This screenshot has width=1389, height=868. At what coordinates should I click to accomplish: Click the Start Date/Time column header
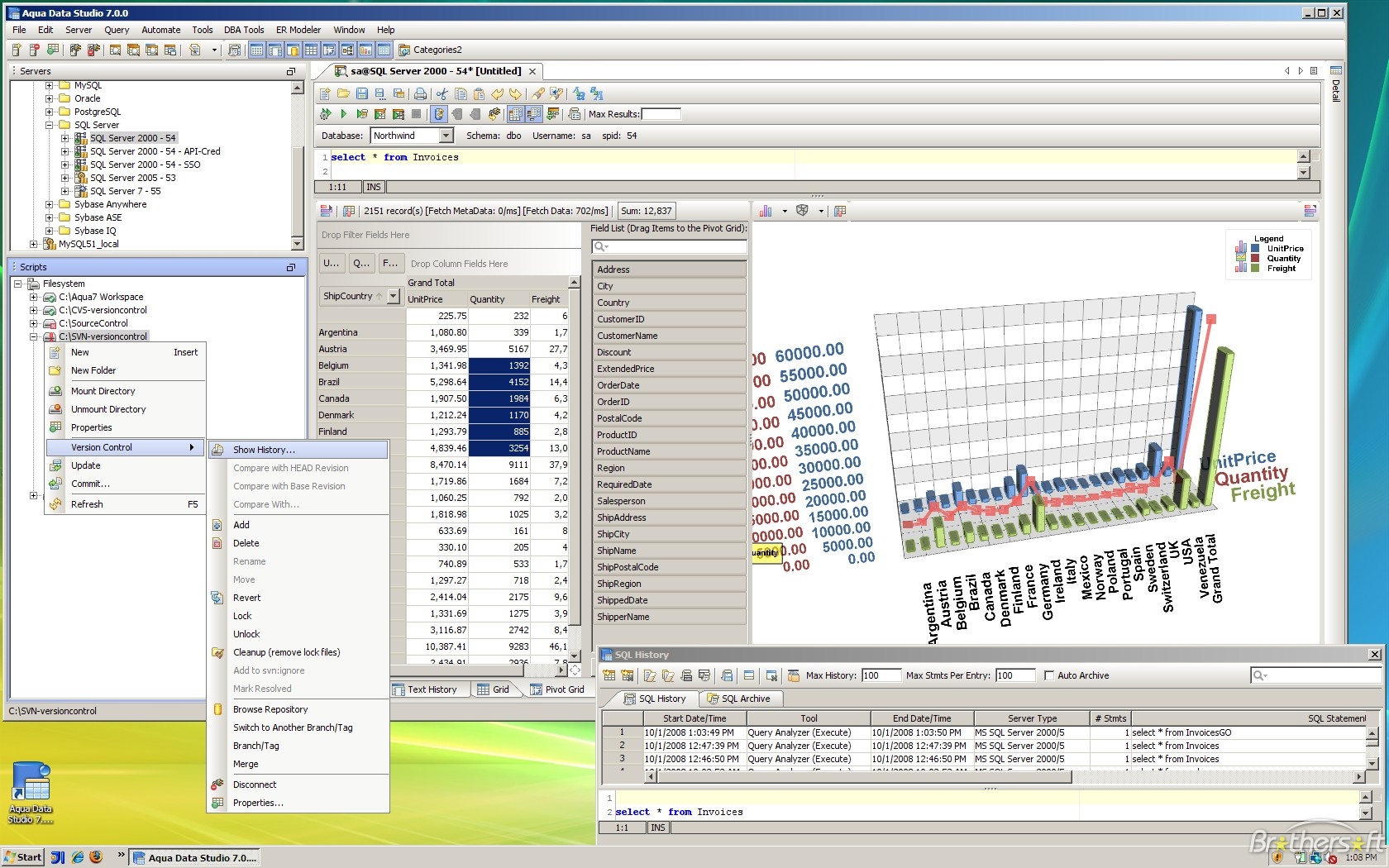tap(694, 718)
